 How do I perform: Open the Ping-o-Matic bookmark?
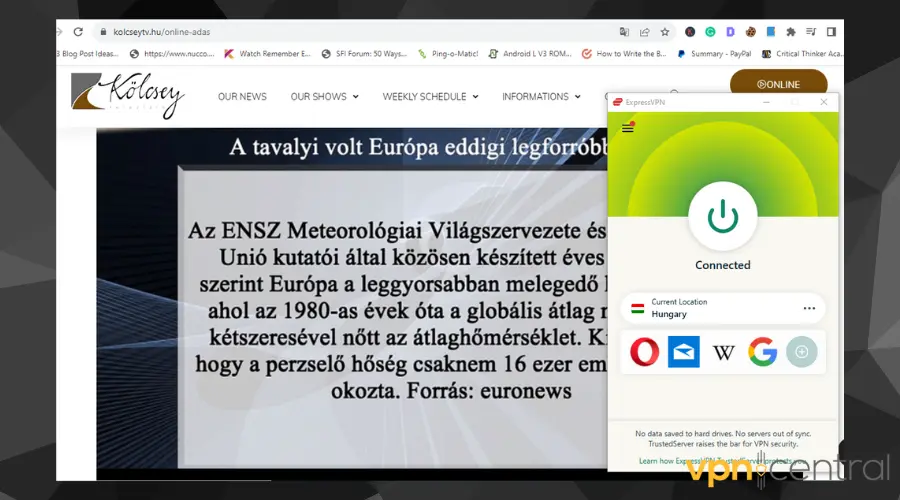pyautogui.click(x=448, y=54)
